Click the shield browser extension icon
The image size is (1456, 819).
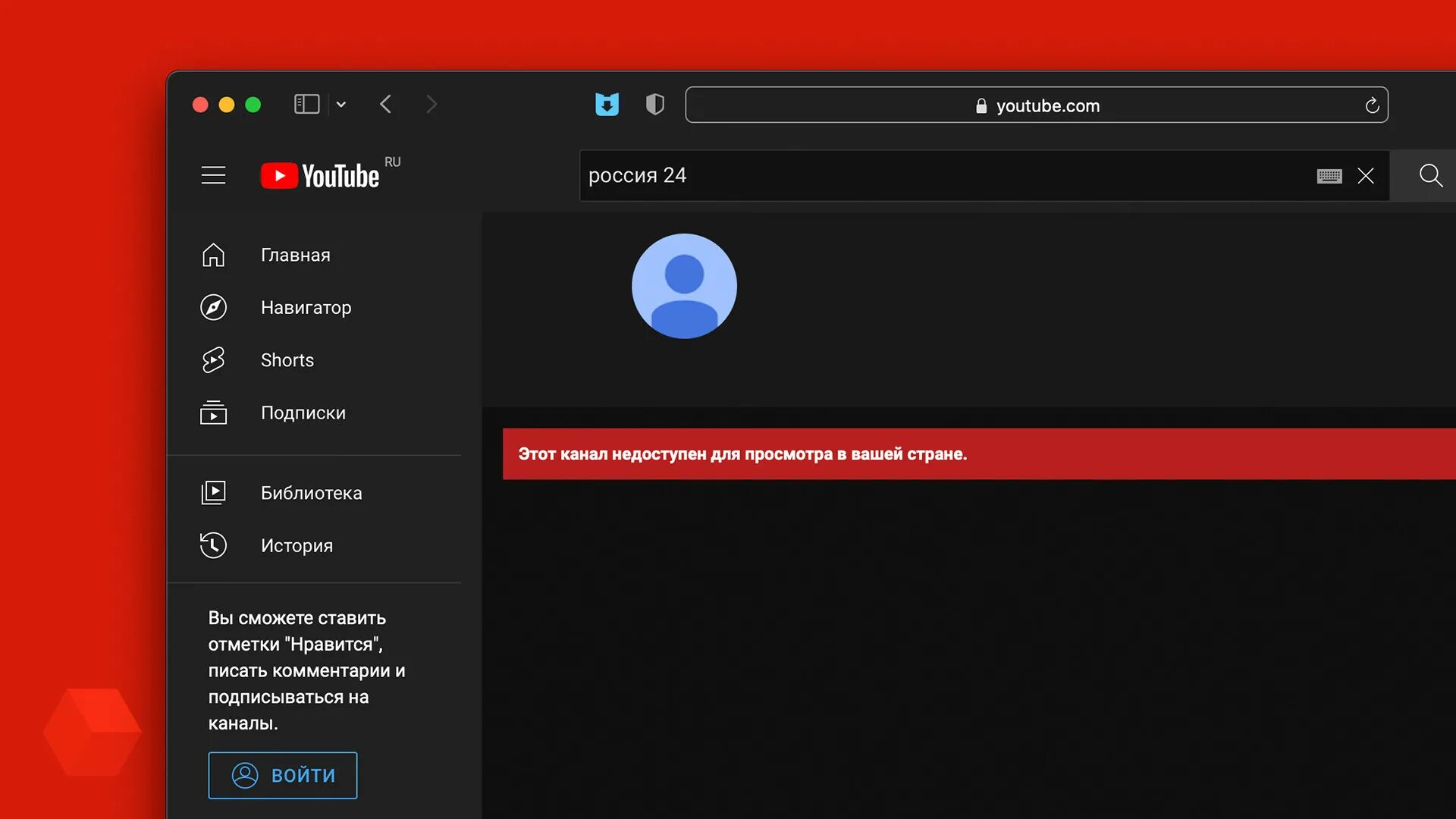point(655,105)
